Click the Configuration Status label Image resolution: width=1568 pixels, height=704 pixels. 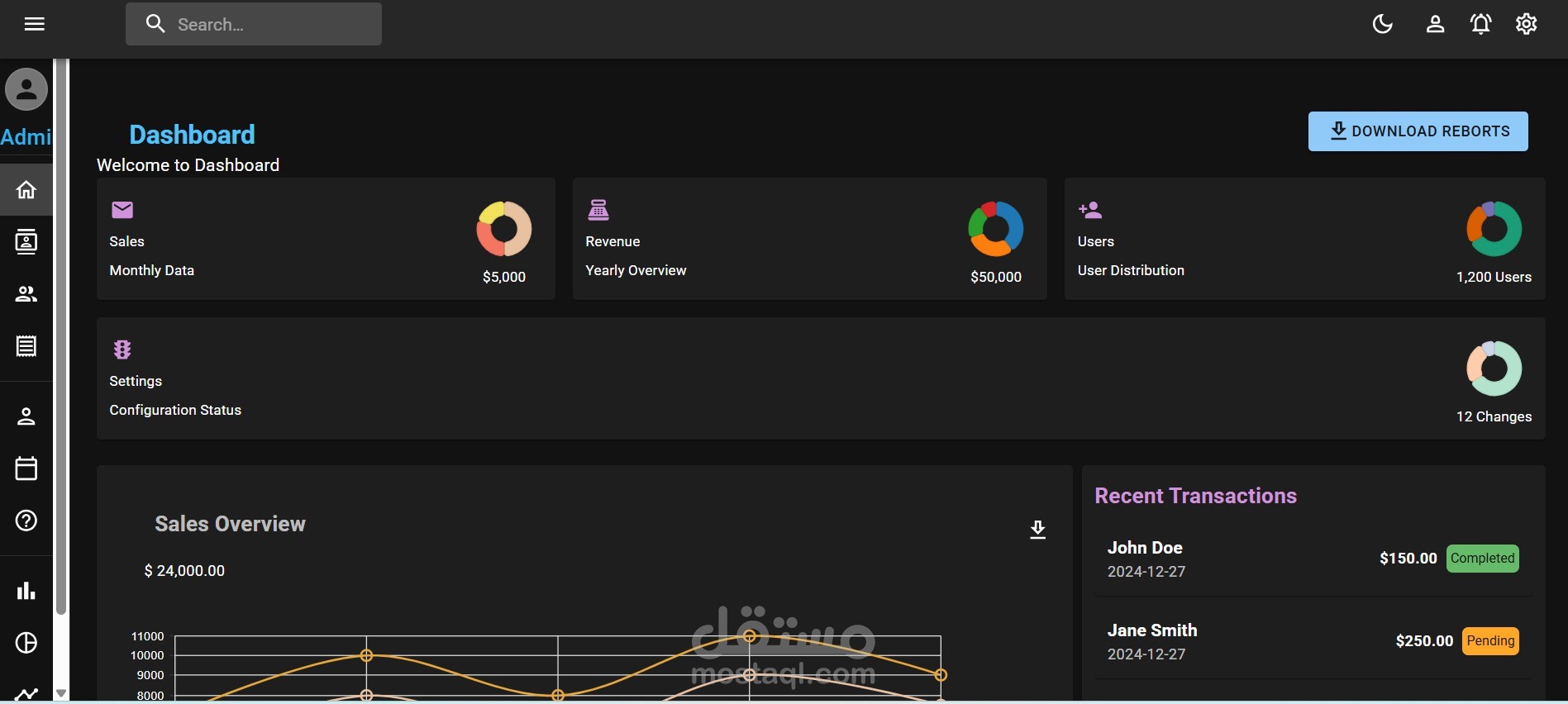(175, 410)
